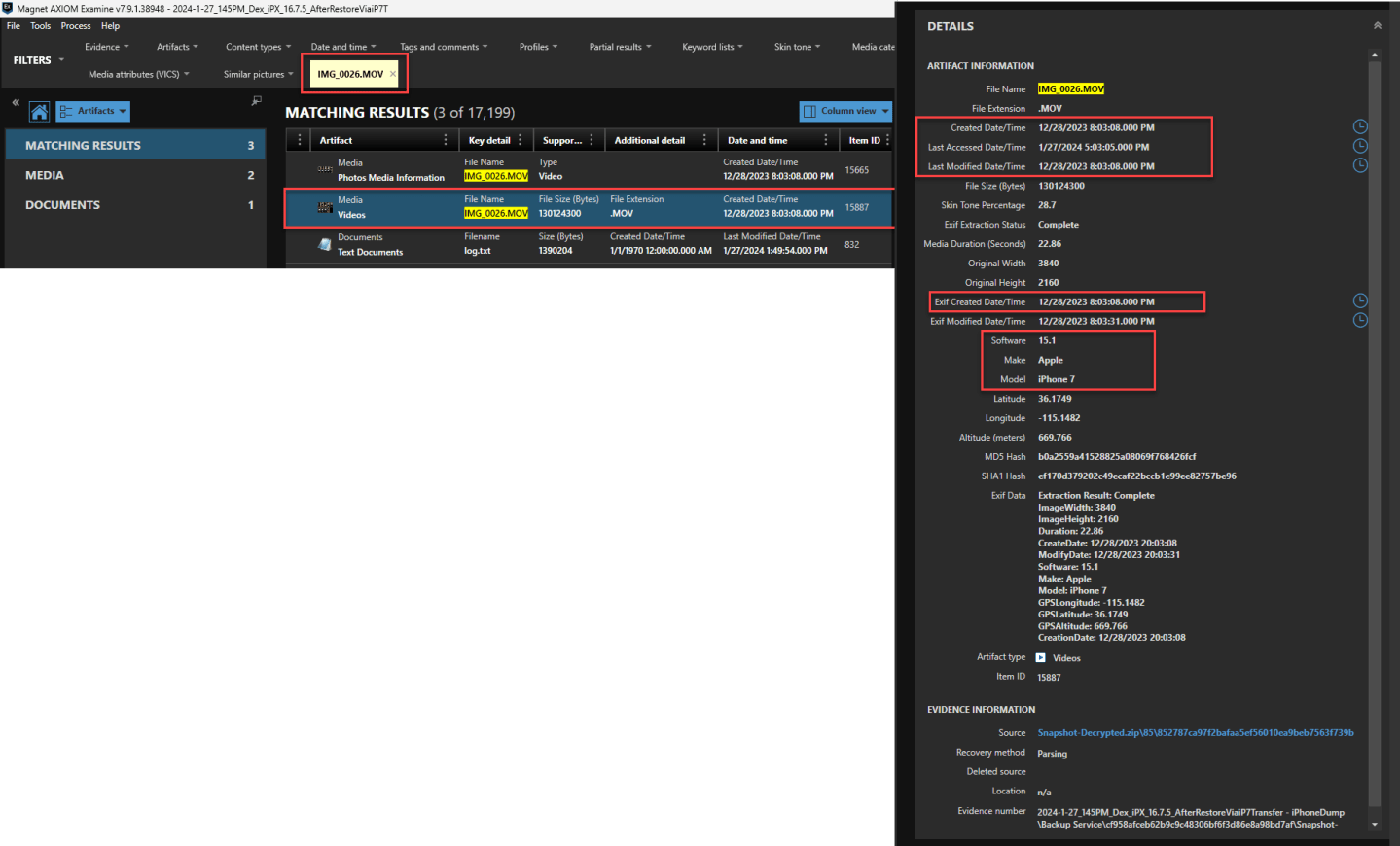This screenshot has width=1400, height=846.
Task: Open the Process menu
Action: tap(75, 26)
